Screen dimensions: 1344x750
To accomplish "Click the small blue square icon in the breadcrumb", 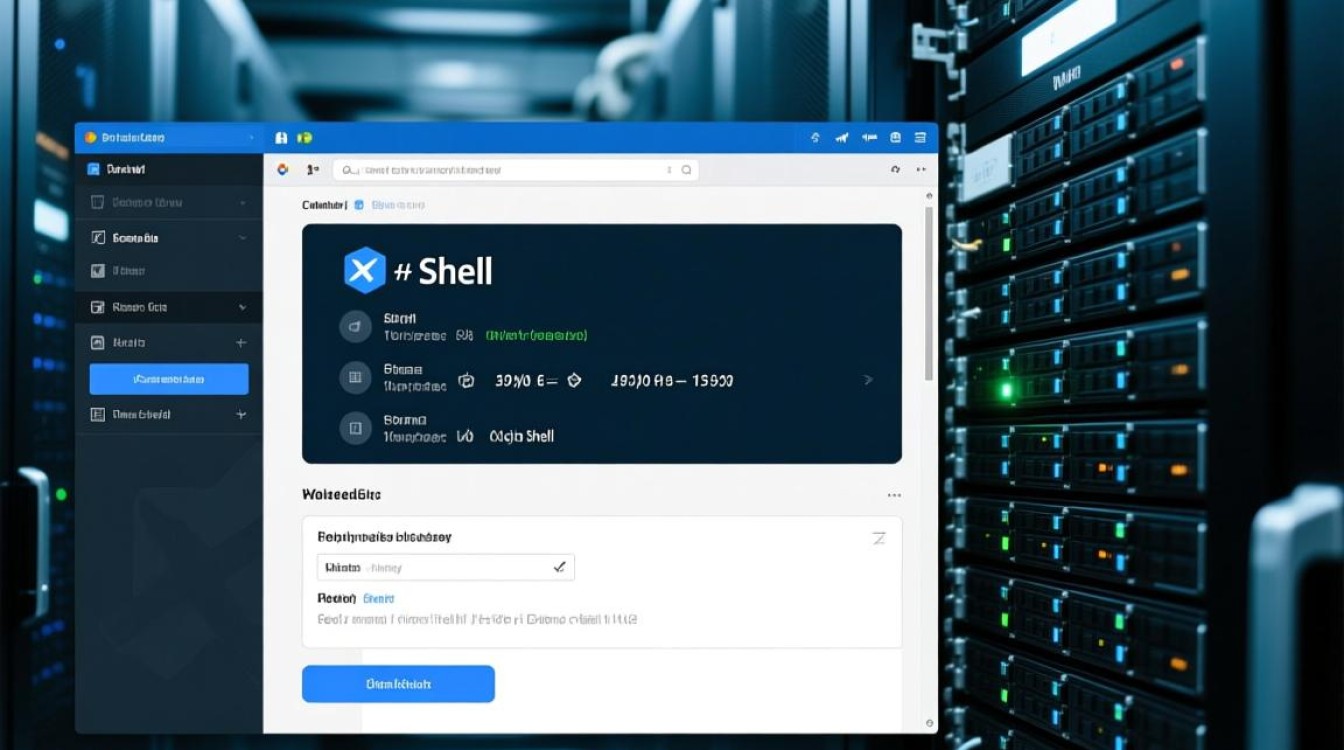I will [x=359, y=204].
